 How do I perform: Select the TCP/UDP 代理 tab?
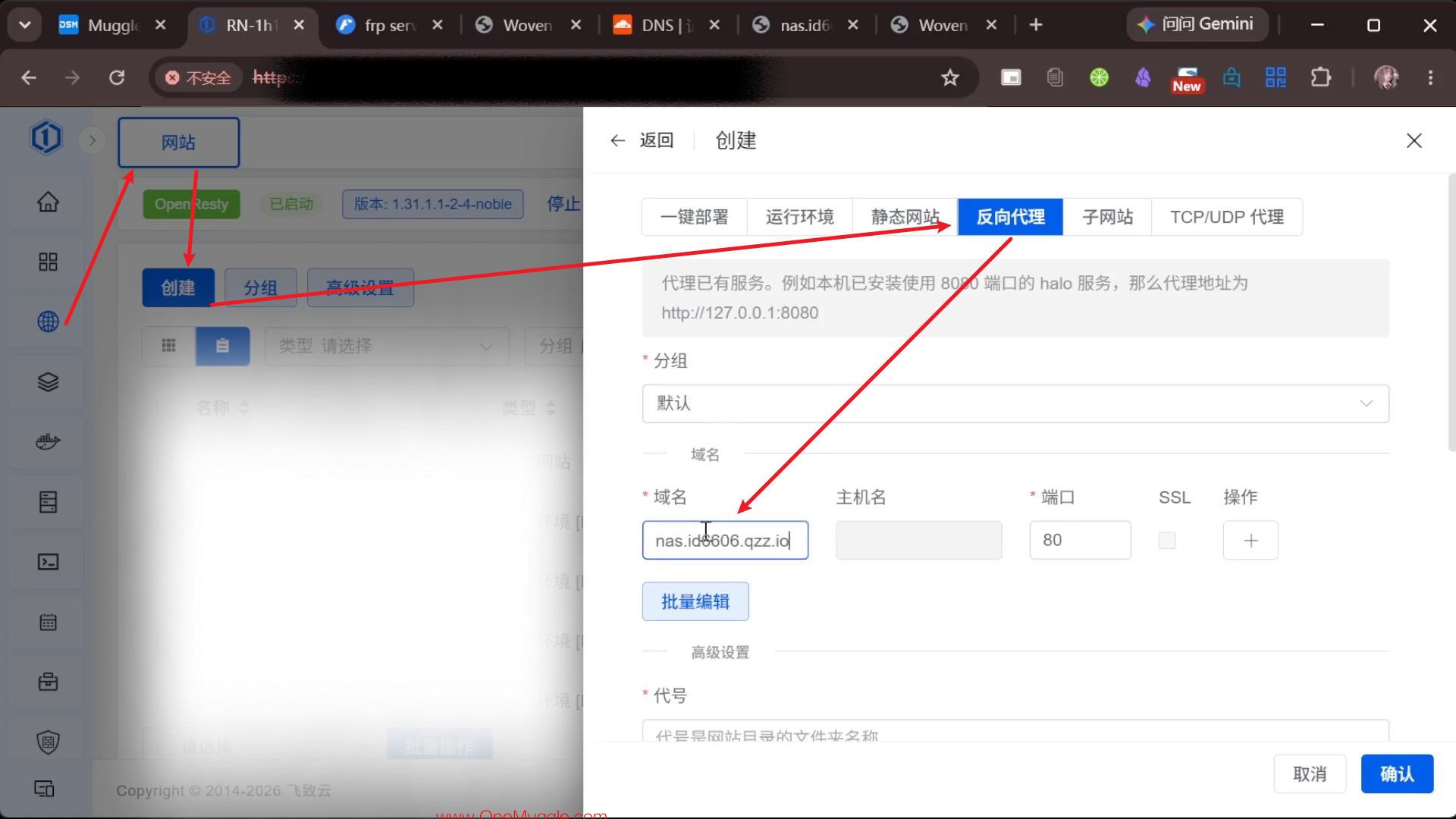(1226, 217)
